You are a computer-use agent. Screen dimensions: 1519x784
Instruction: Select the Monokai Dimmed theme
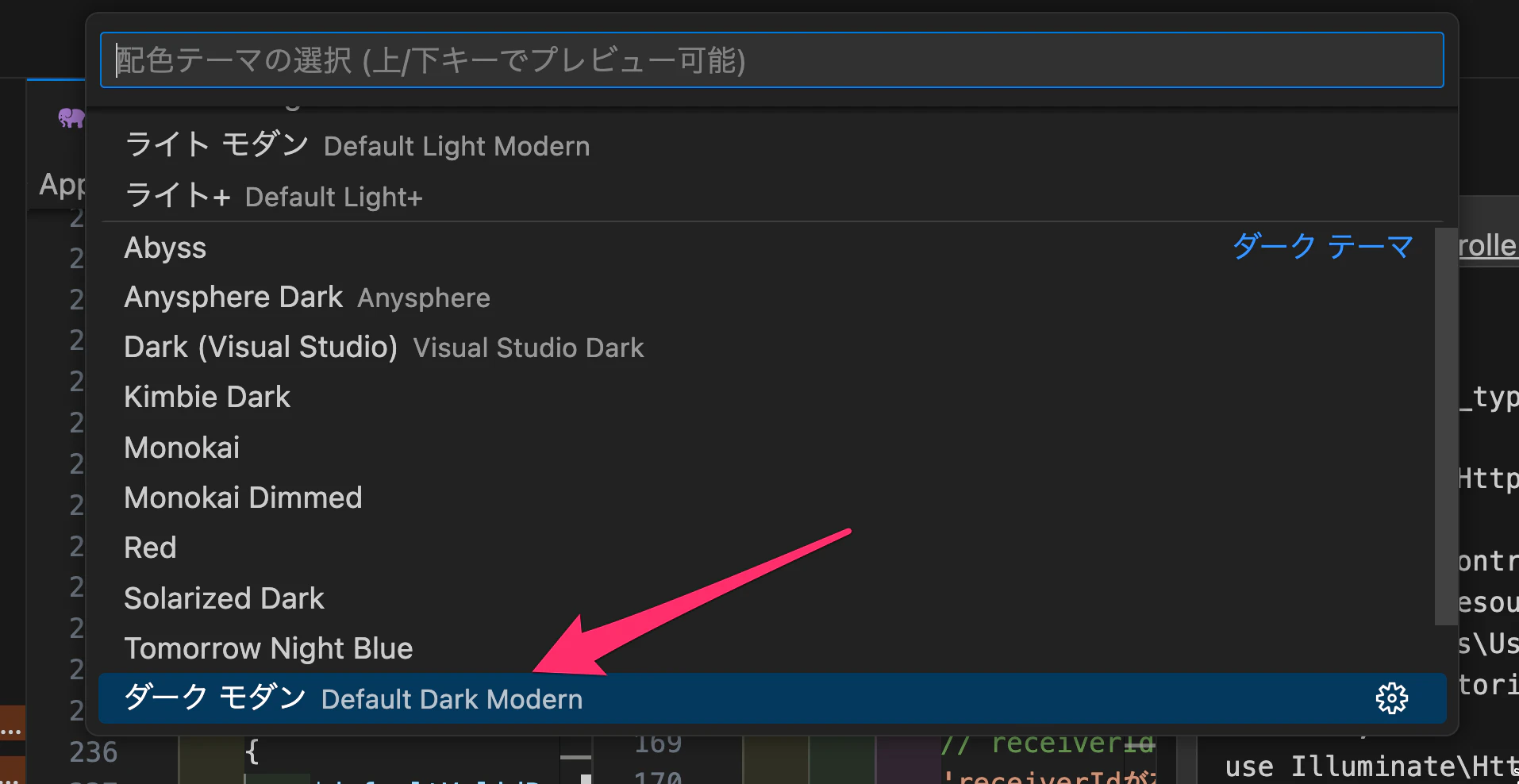(771, 498)
